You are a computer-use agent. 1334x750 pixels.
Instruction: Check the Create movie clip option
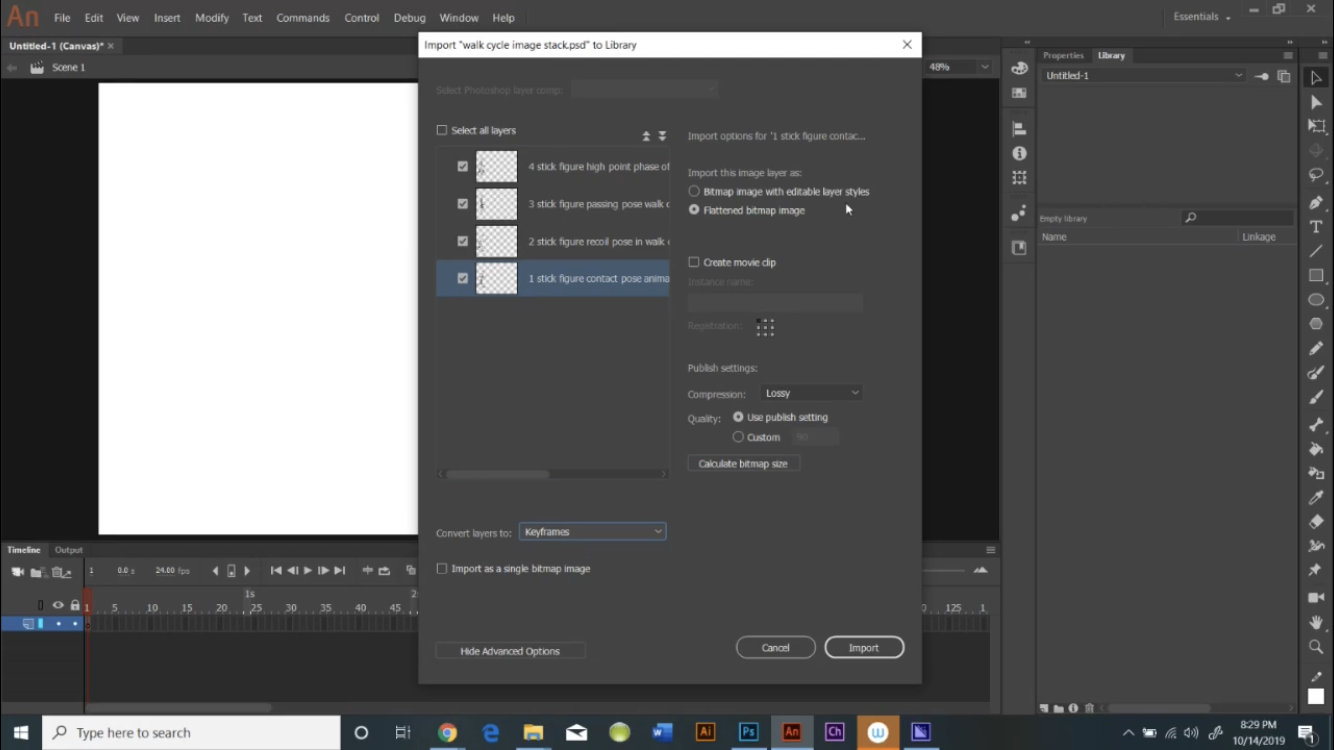click(694, 261)
